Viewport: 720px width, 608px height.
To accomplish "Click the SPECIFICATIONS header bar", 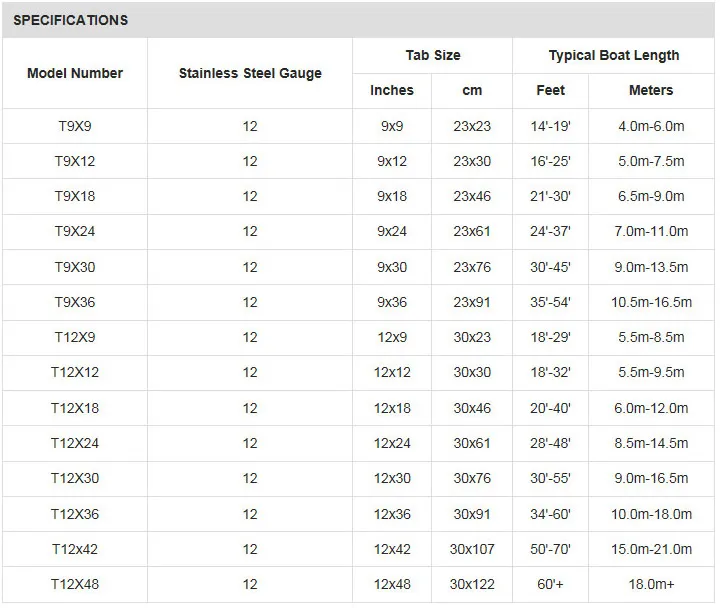I will pos(358,20).
